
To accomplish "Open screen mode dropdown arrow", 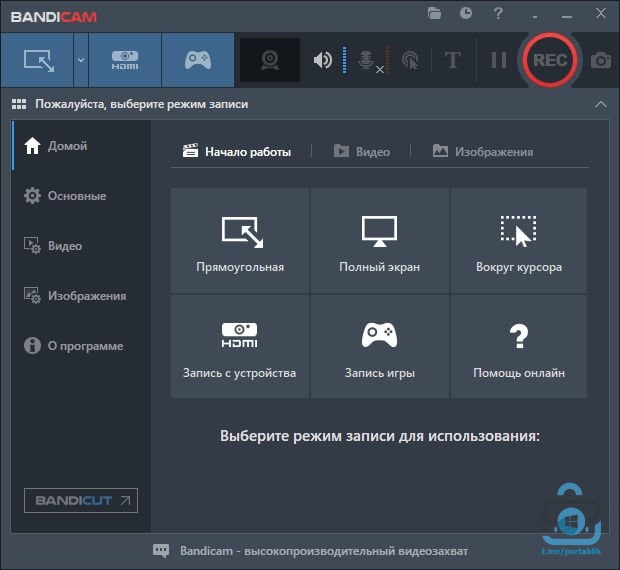I will coord(81,60).
